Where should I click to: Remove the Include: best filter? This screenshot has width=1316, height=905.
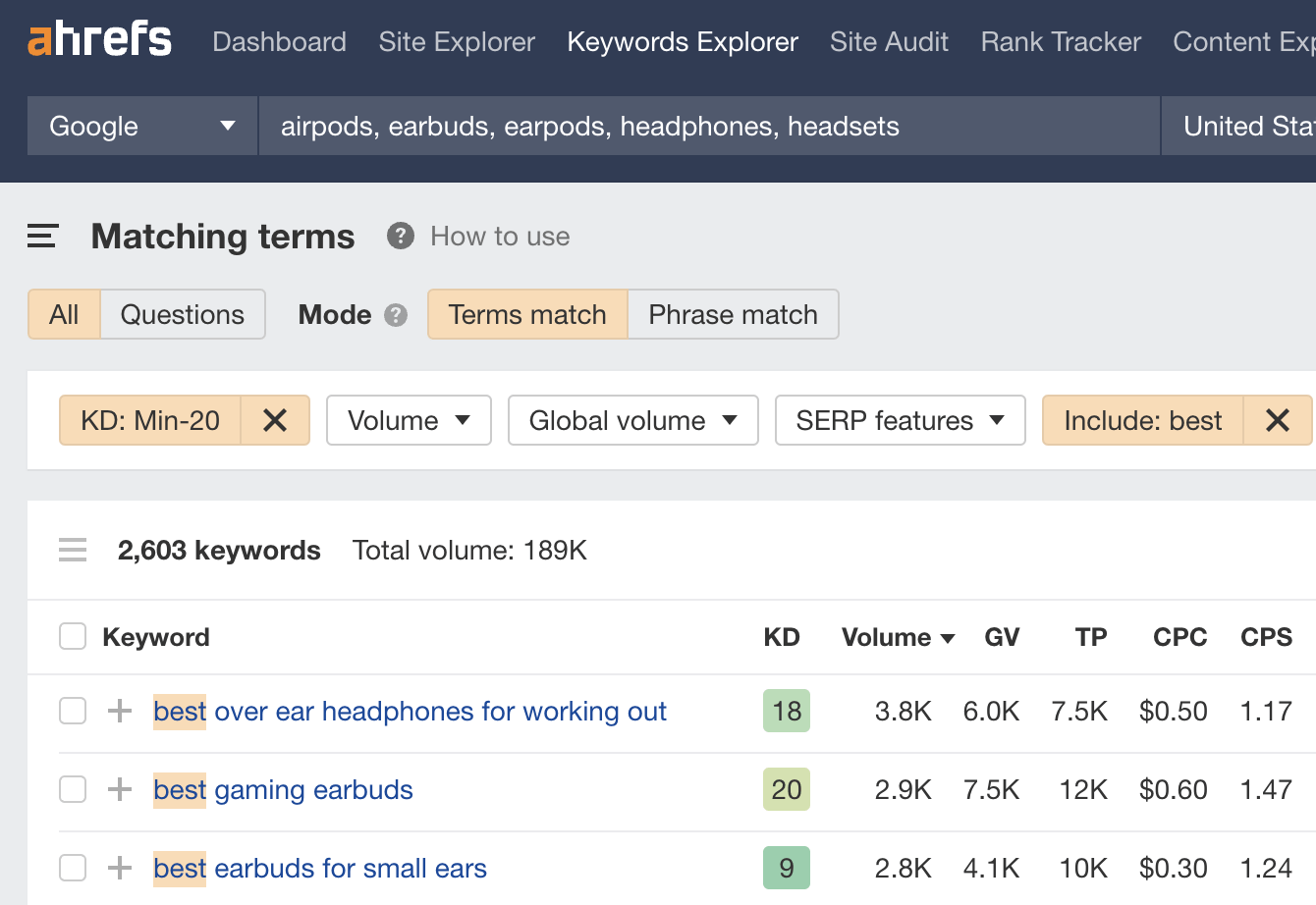point(1278,420)
